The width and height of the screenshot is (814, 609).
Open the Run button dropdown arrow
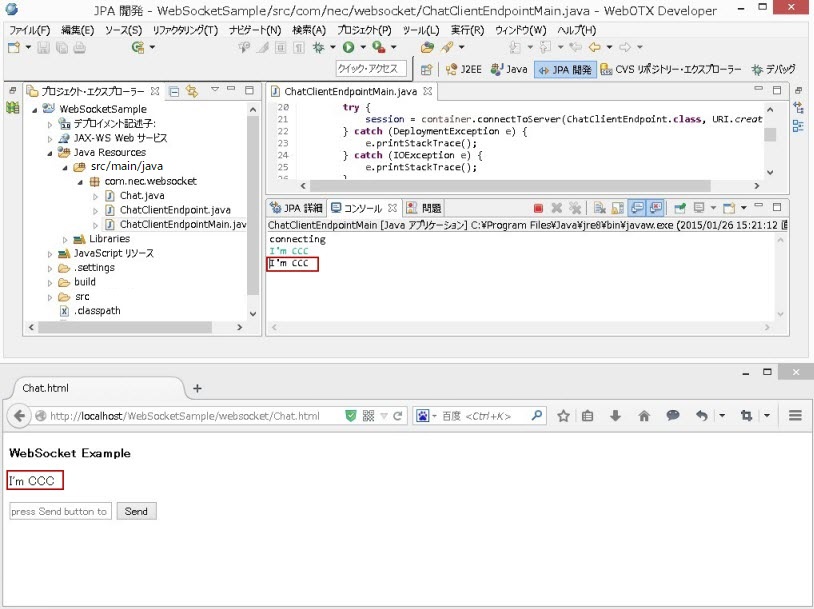(x=362, y=47)
